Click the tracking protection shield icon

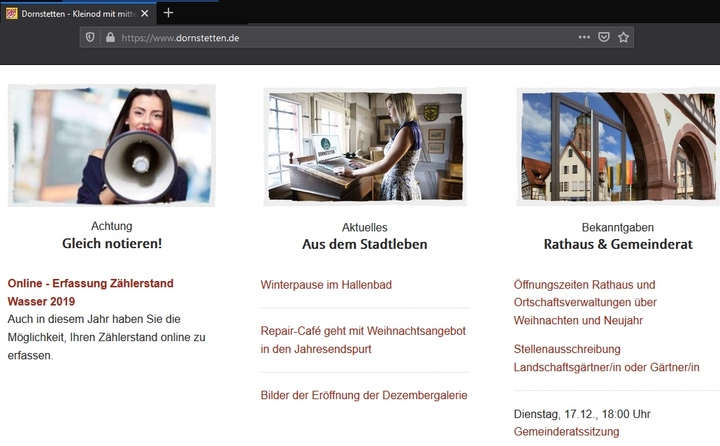coord(91,37)
